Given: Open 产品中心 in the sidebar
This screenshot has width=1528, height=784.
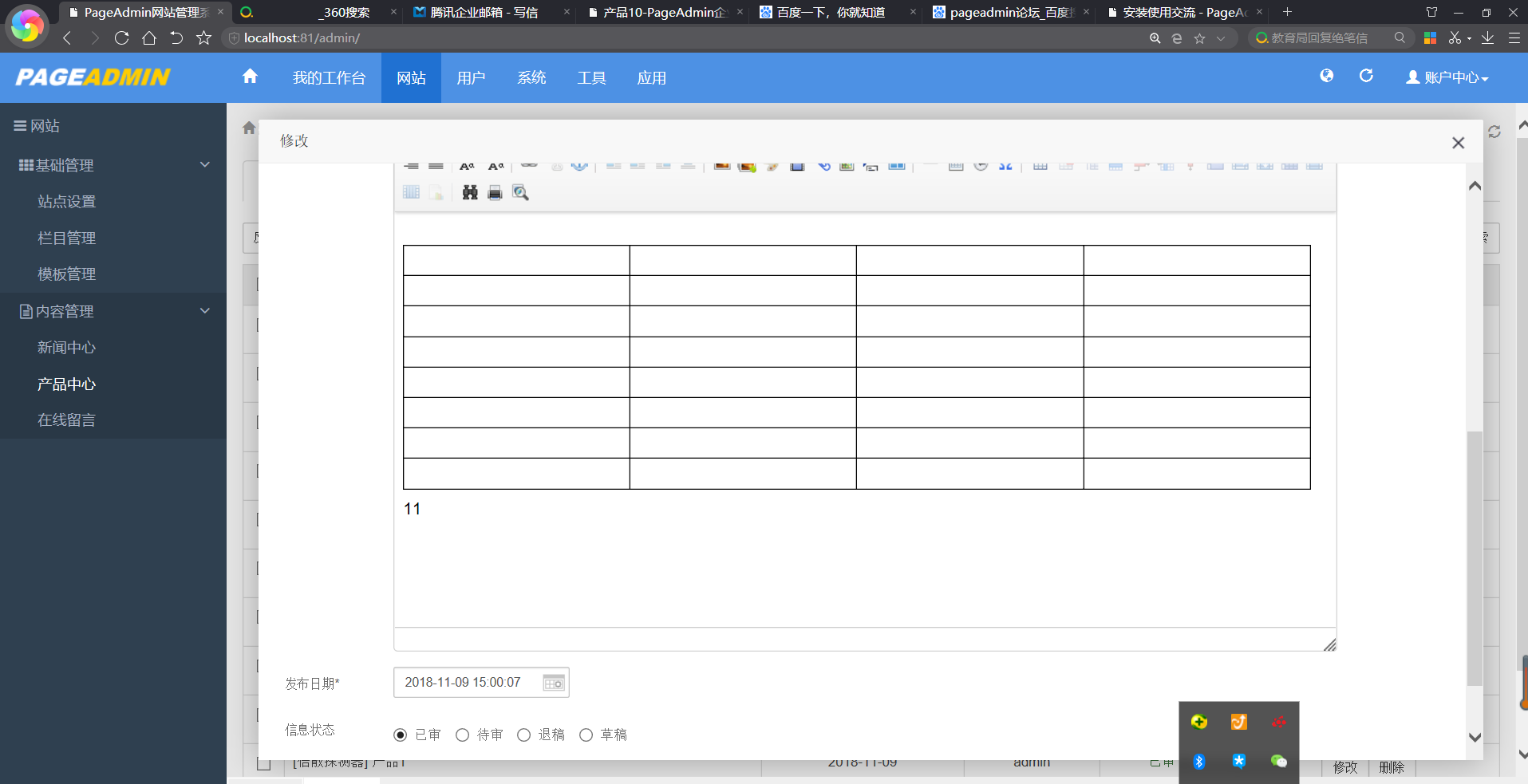Looking at the screenshot, I should (x=66, y=384).
